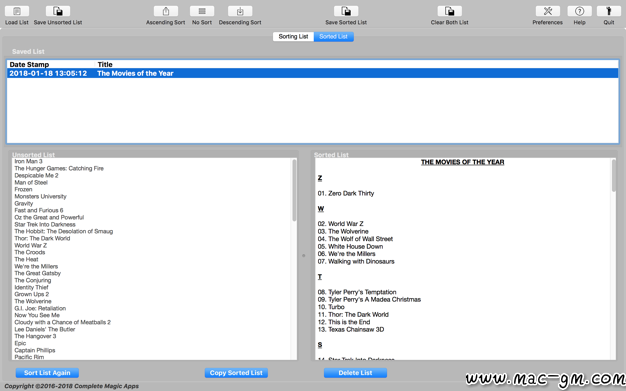This screenshot has width=626, height=391.
Task: Click the Sort List Again button
Action: point(47,373)
